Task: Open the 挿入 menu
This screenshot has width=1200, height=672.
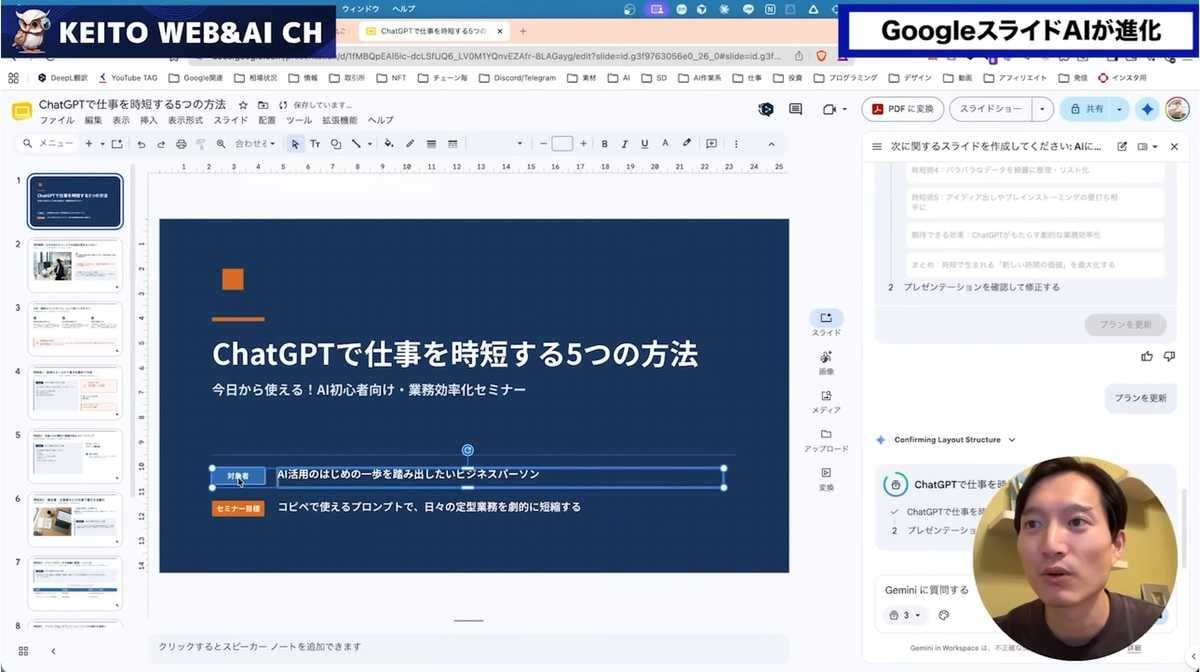Action: pyautogui.click(x=149, y=120)
